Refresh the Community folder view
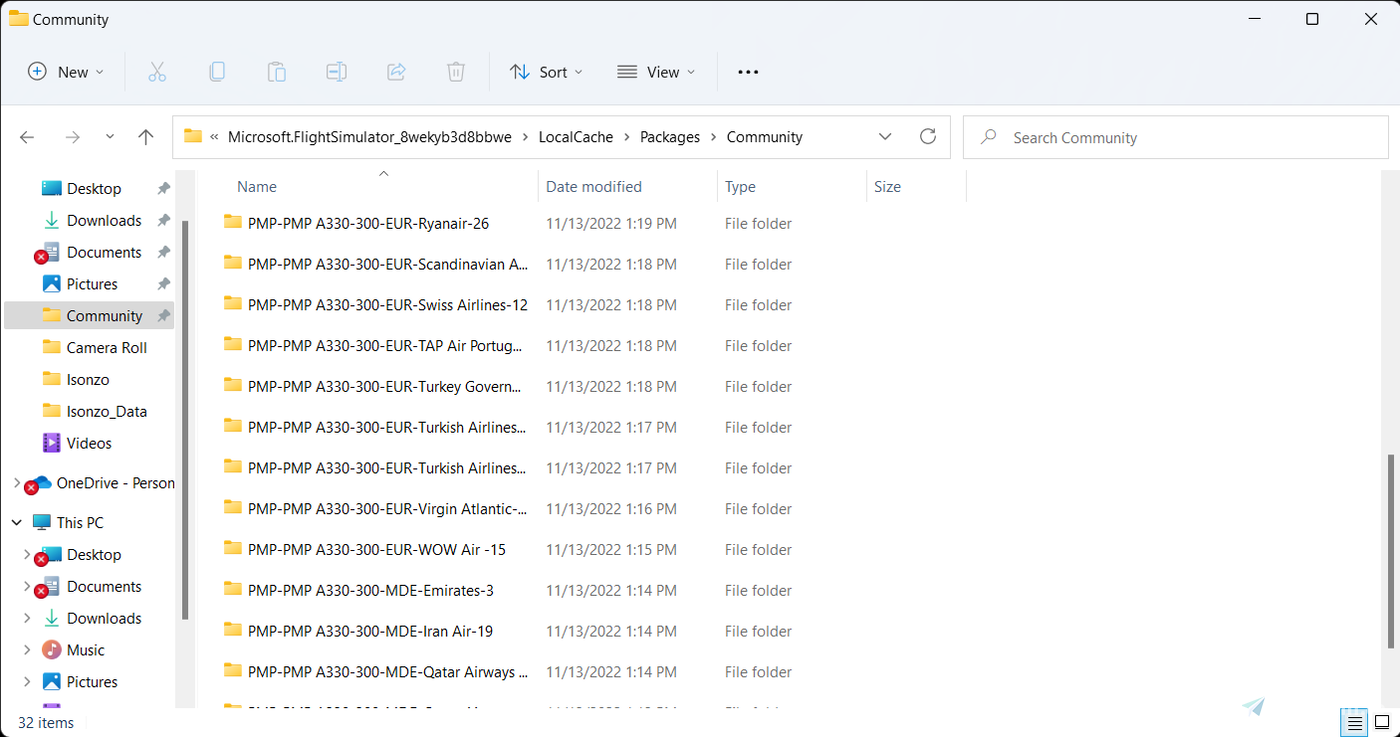The width and height of the screenshot is (1400, 737). coord(928,136)
